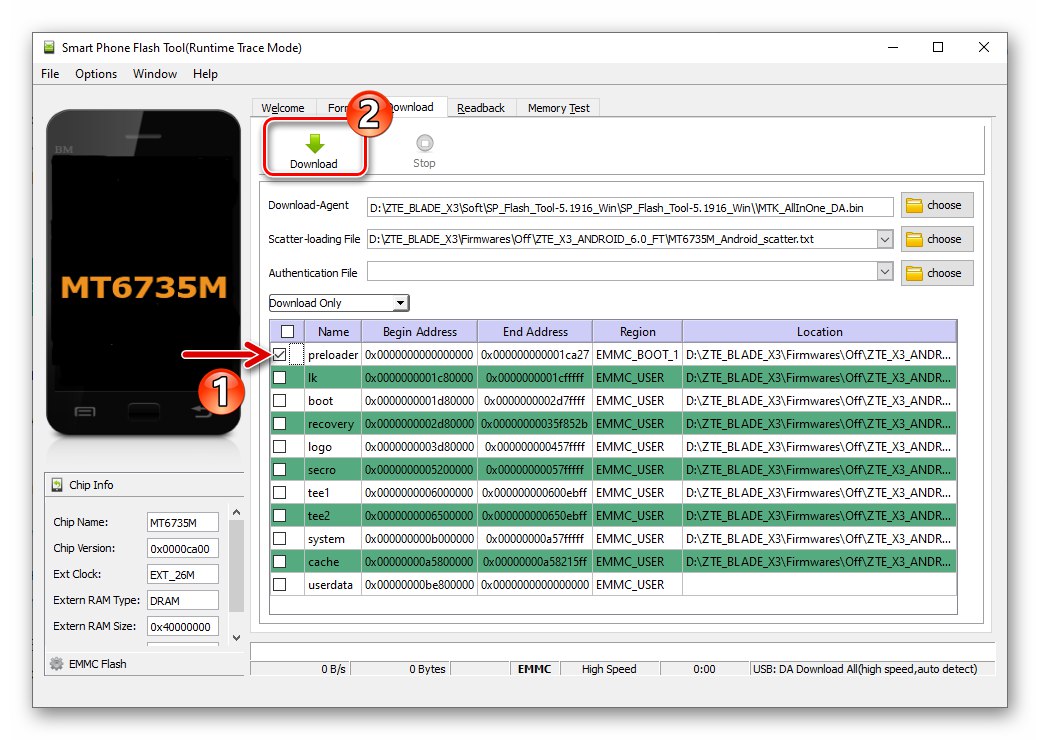Tick the tee1 partition checkbox
The width and height of the screenshot is (1040, 740).
click(x=280, y=493)
